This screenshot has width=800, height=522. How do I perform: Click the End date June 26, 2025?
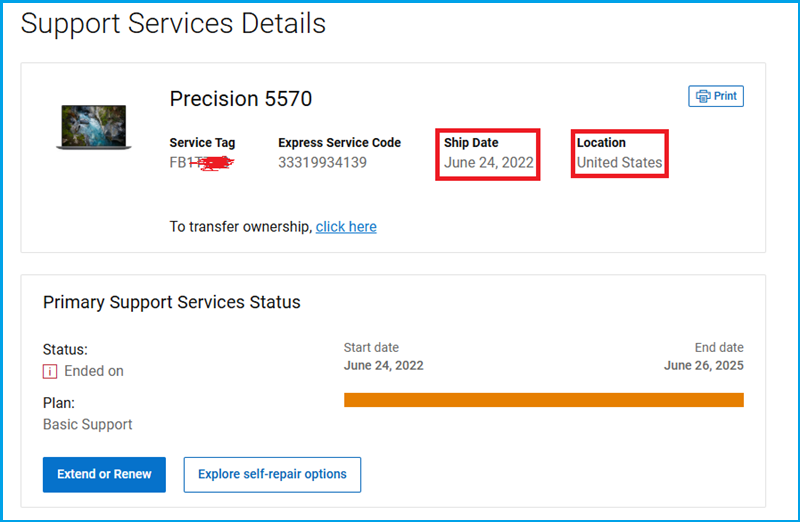(704, 365)
